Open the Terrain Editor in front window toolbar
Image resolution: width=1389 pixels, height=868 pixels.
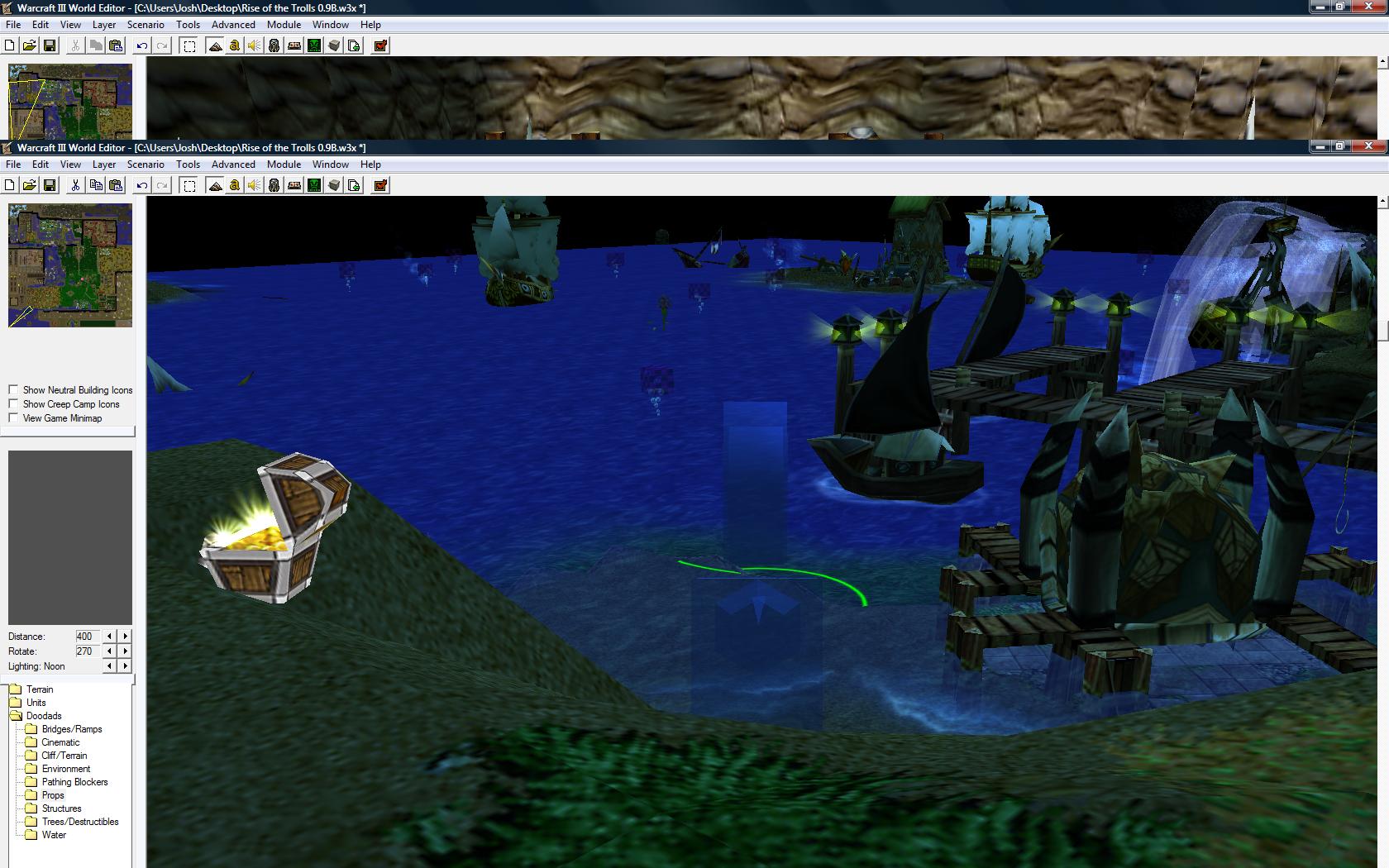[215, 185]
